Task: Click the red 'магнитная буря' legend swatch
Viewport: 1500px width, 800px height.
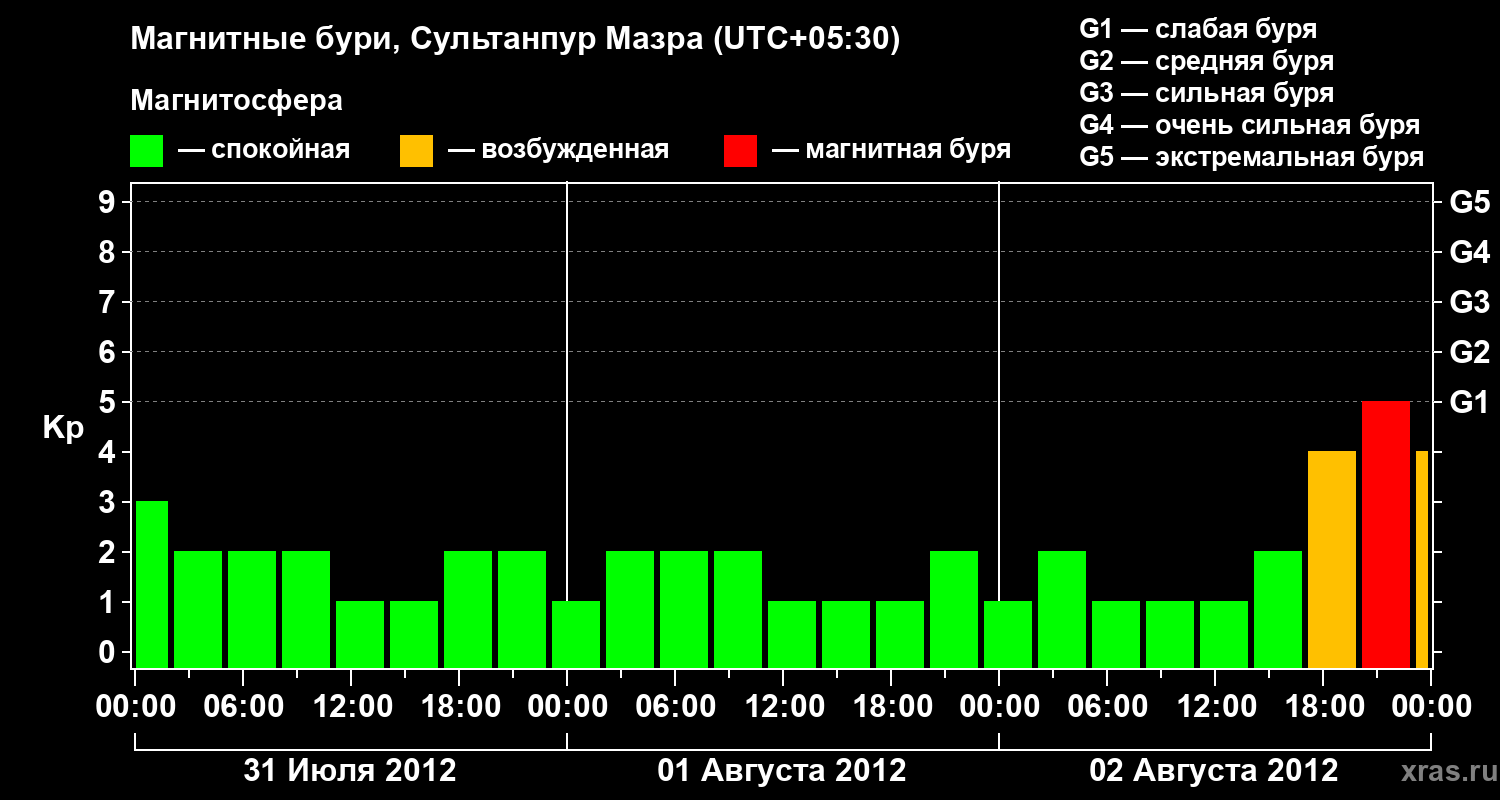Action: click(x=741, y=151)
